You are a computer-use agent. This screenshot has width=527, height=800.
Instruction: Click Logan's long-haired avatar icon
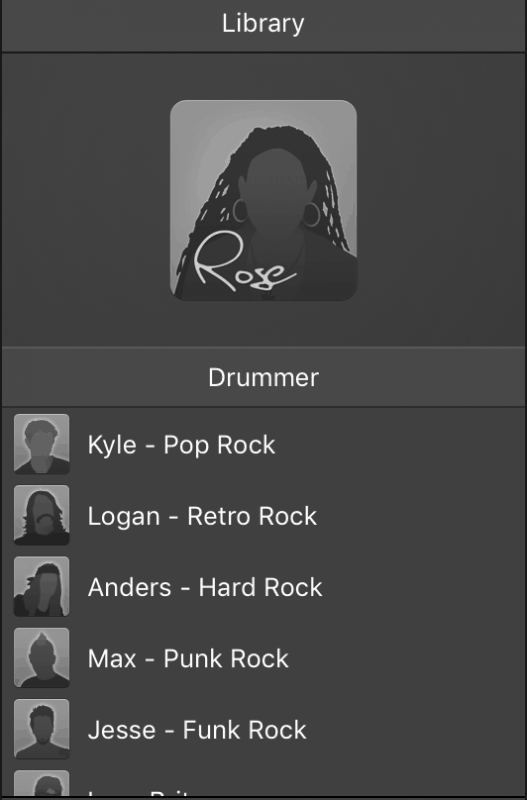point(41,515)
